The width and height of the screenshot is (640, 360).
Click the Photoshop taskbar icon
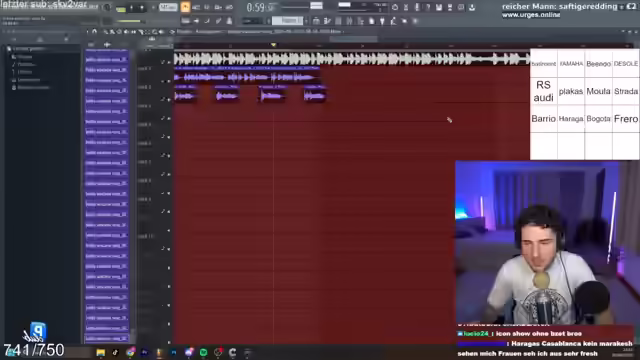pyautogui.click(x=174, y=352)
